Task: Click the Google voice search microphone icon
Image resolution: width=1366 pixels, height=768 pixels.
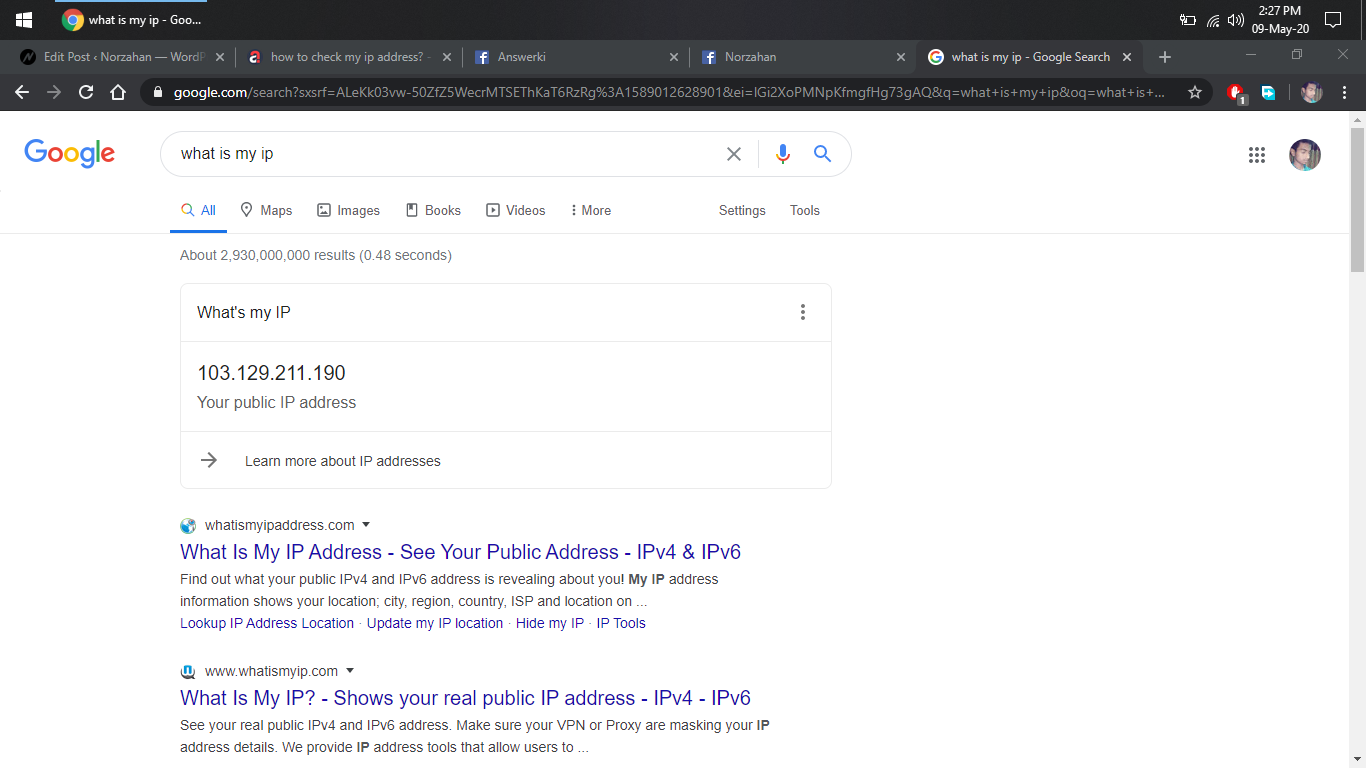Action: (x=783, y=154)
